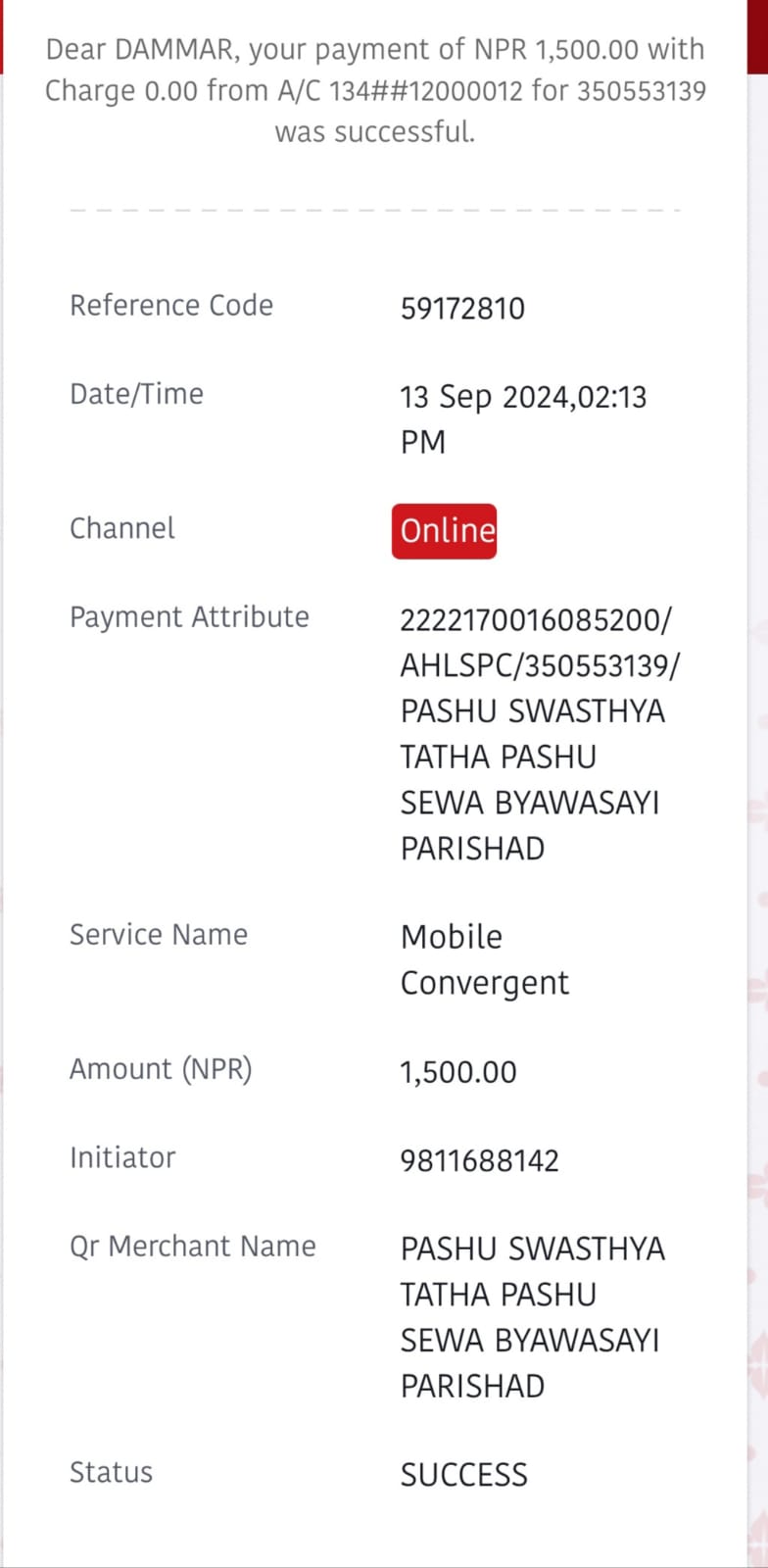The width and height of the screenshot is (768, 1568).
Task: Click the dashed divider line below message
Action: (x=375, y=210)
